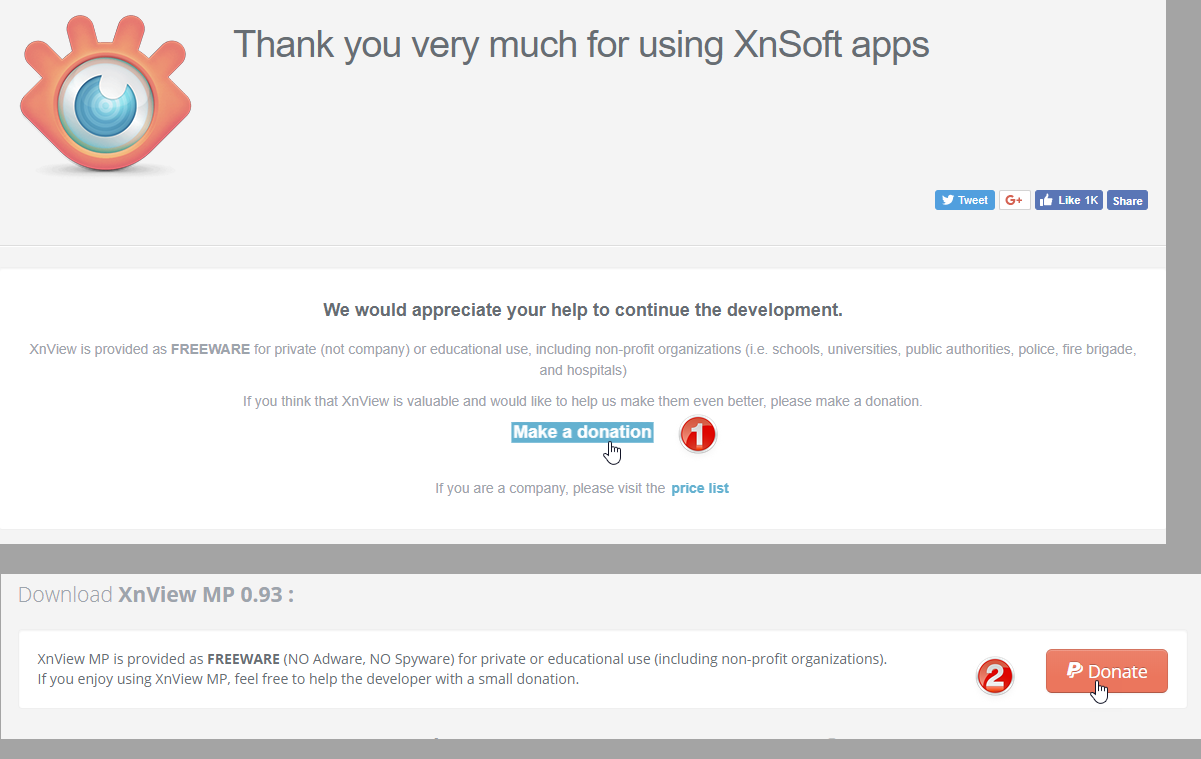The height and width of the screenshot is (759, 1201).
Task: Visit the price list link
Action: pyautogui.click(x=700, y=488)
